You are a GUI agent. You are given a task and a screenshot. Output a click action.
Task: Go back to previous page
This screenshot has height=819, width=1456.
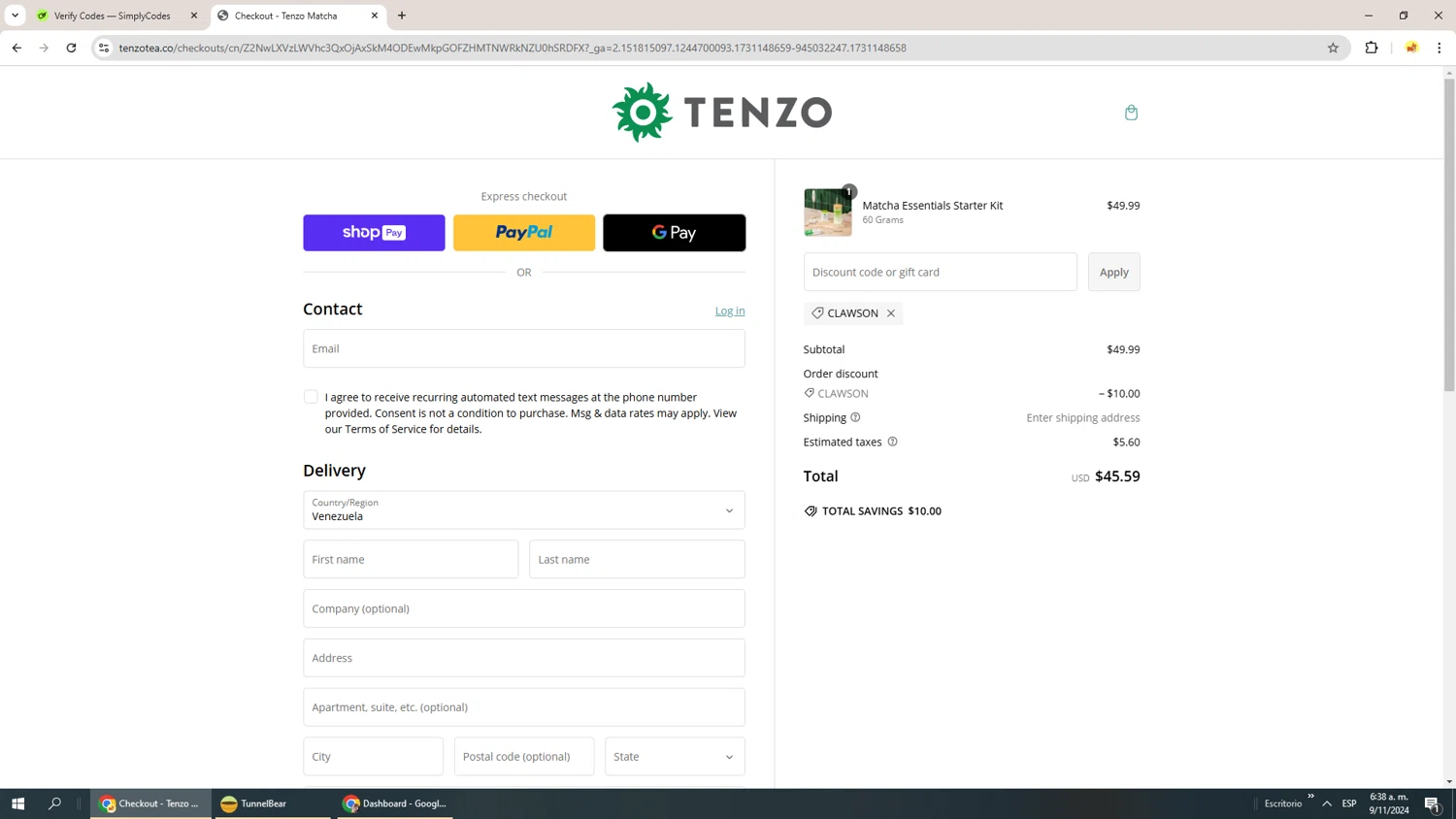(x=17, y=48)
